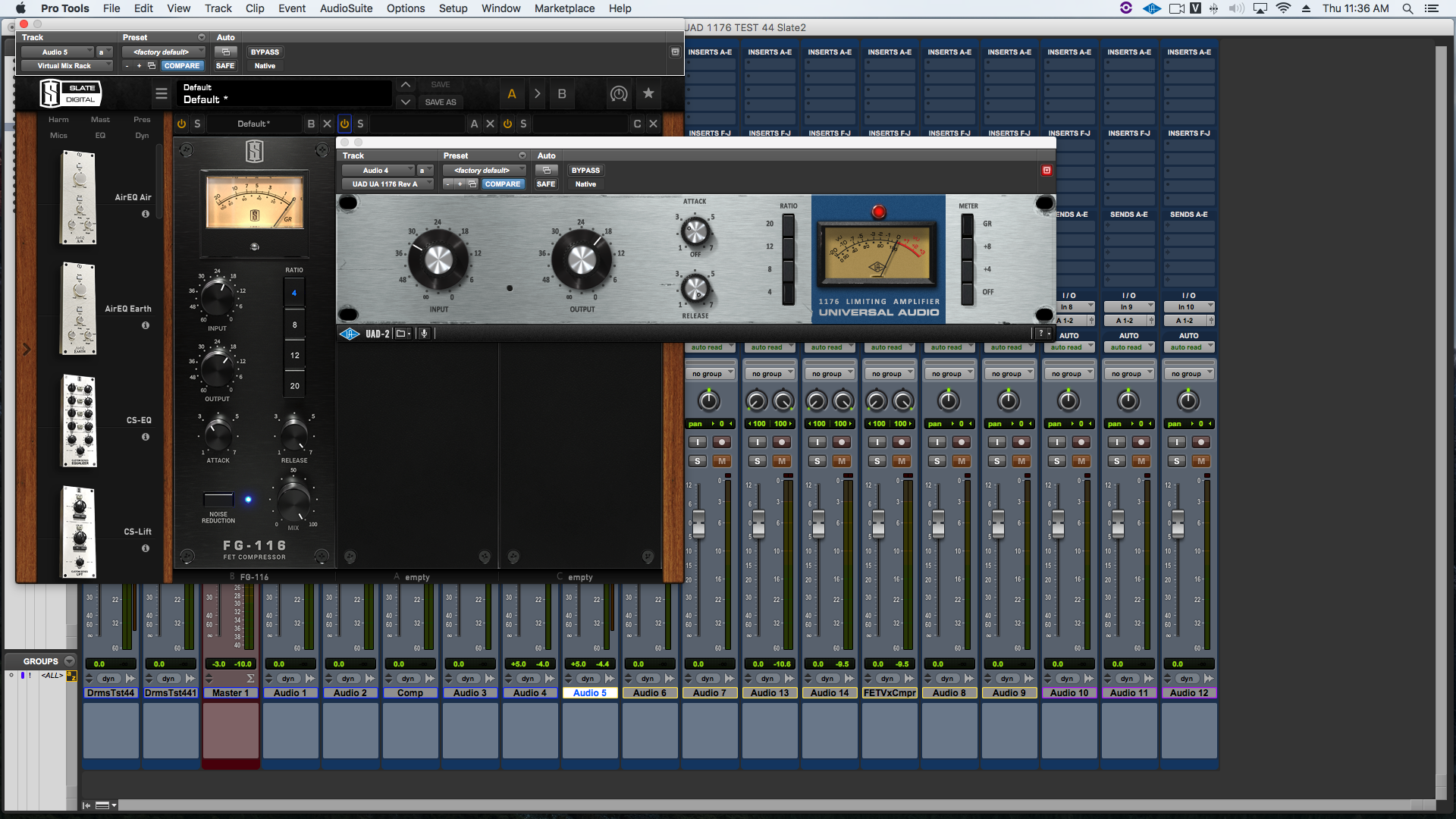Open the VMR hamburger menu
Viewport: 1456px width, 819px height.
[x=161, y=94]
